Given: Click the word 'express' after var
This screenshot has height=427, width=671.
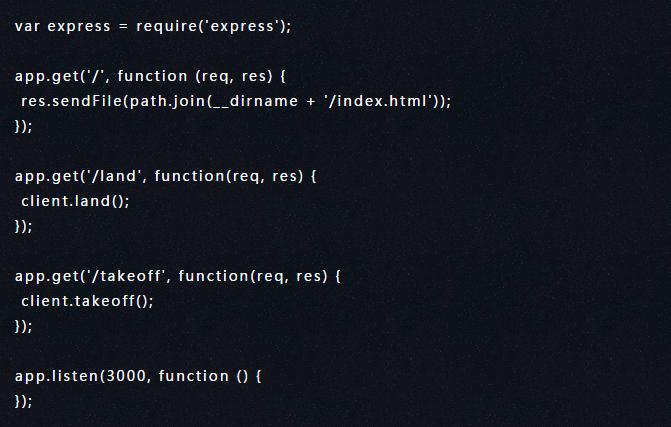Looking at the screenshot, I should point(79,27).
